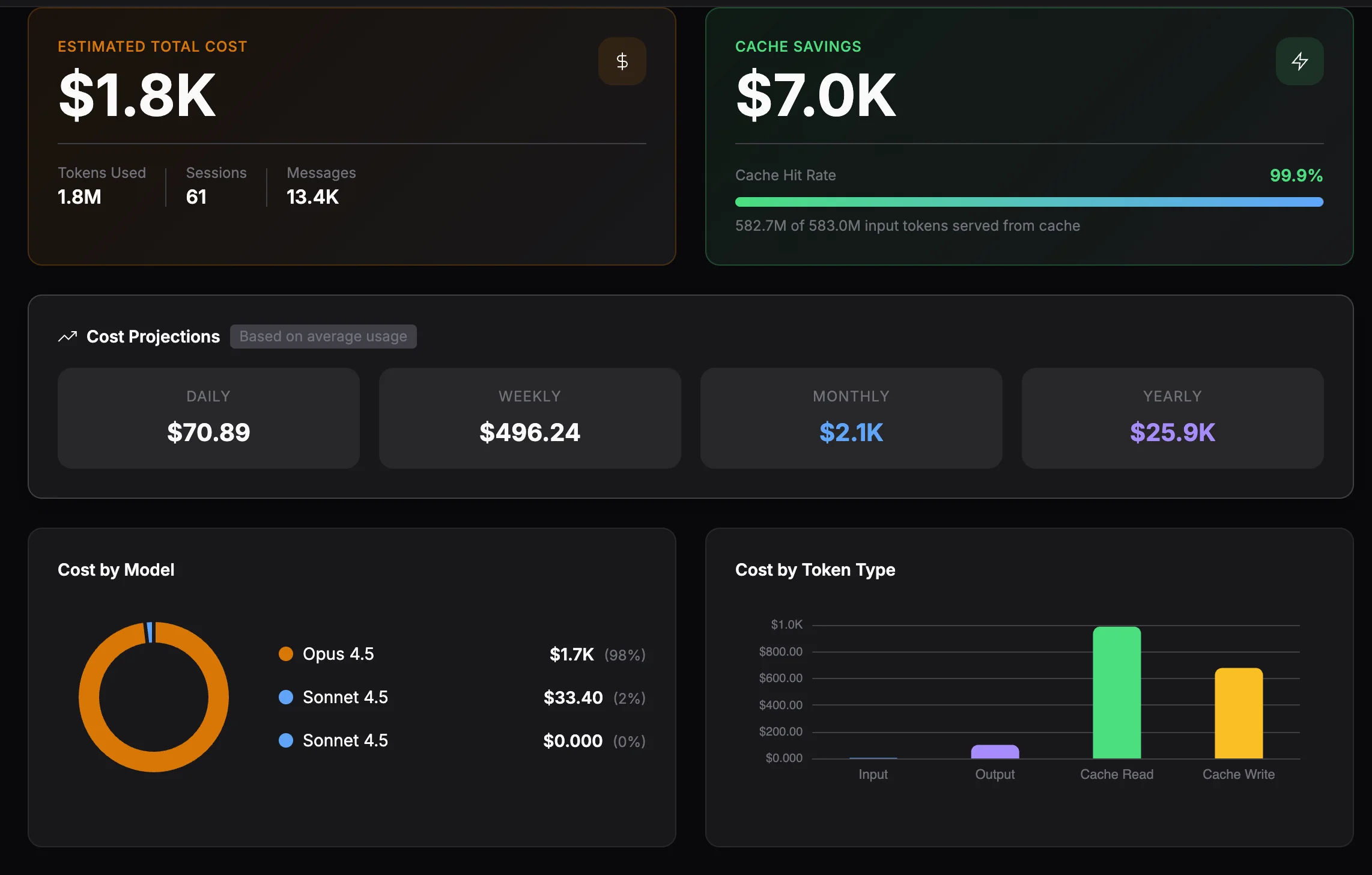Click the 99.9% cache hit rate value
Viewport: 1372px width, 875px height.
point(1296,175)
